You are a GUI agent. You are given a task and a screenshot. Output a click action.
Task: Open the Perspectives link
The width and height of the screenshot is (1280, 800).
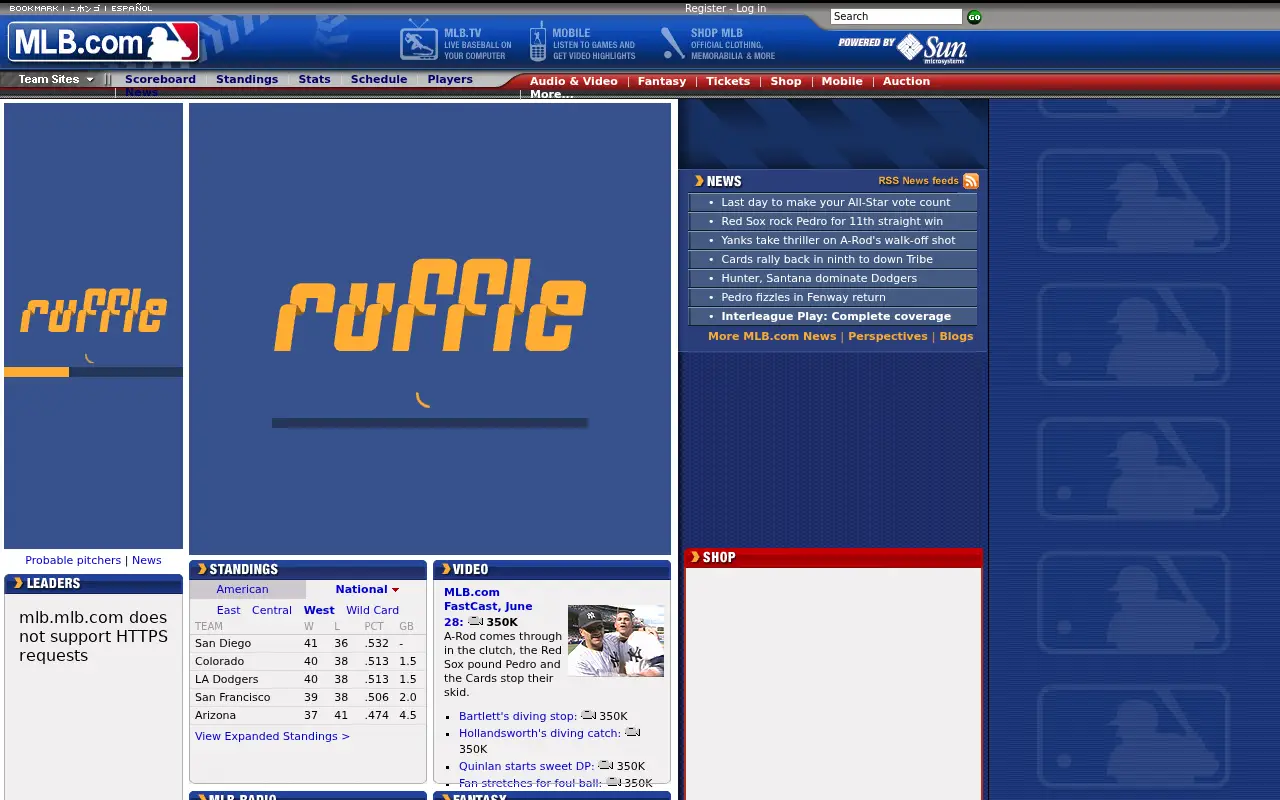[888, 336]
